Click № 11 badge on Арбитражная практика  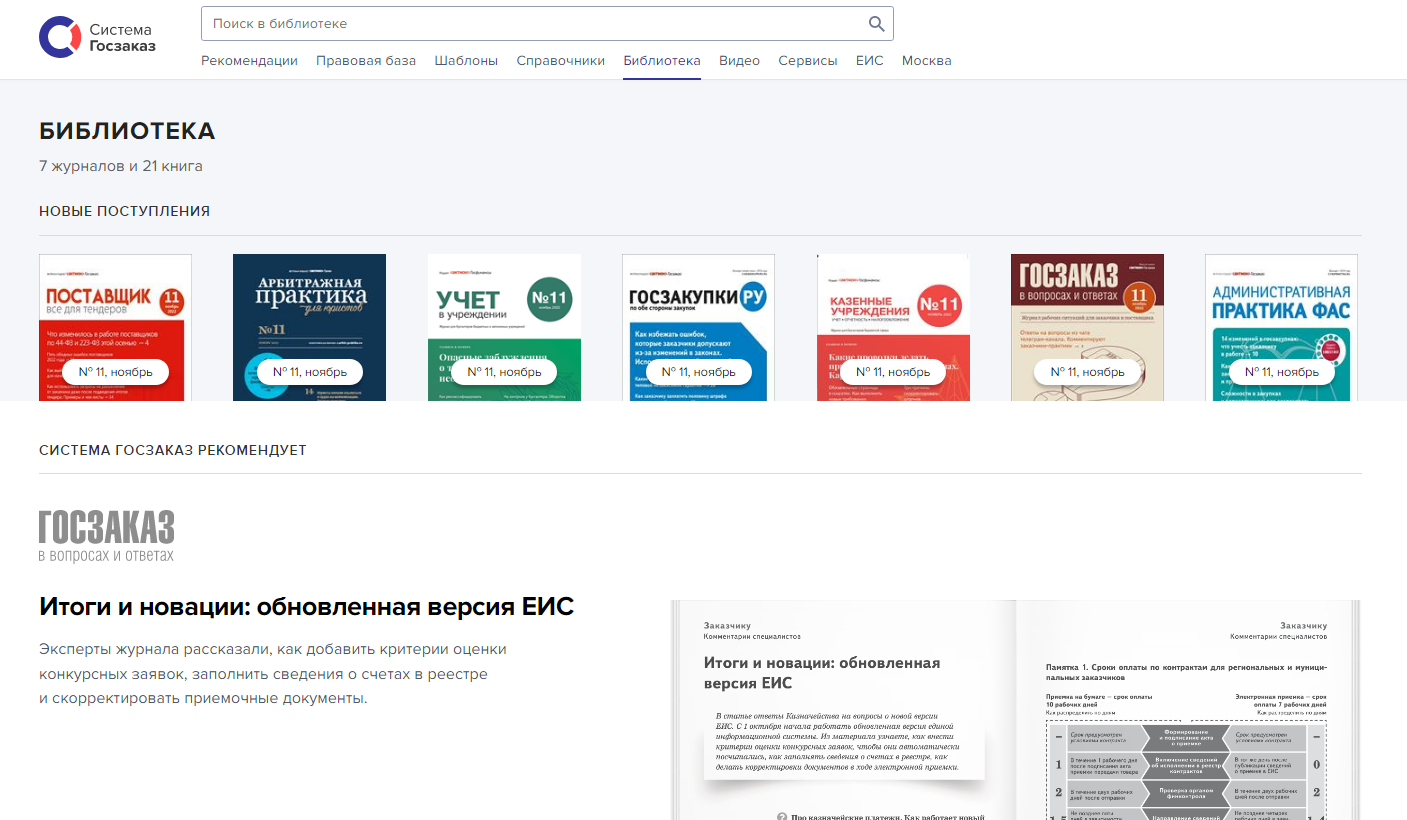click(309, 372)
